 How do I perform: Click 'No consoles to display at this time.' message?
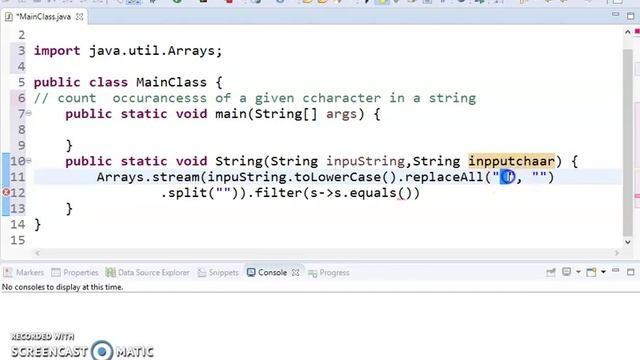62,287
